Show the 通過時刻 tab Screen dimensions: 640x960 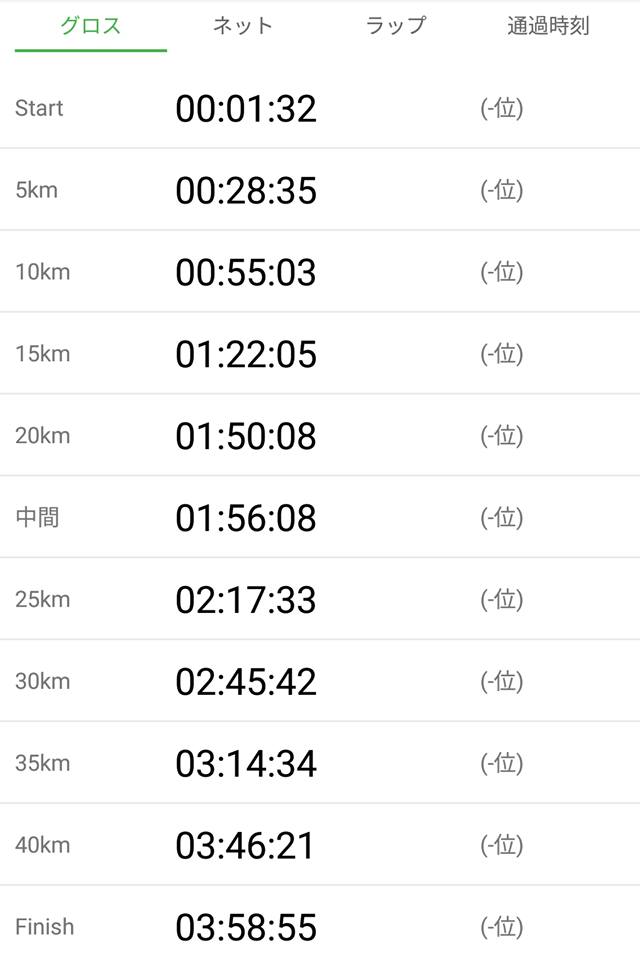coord(548,26)
